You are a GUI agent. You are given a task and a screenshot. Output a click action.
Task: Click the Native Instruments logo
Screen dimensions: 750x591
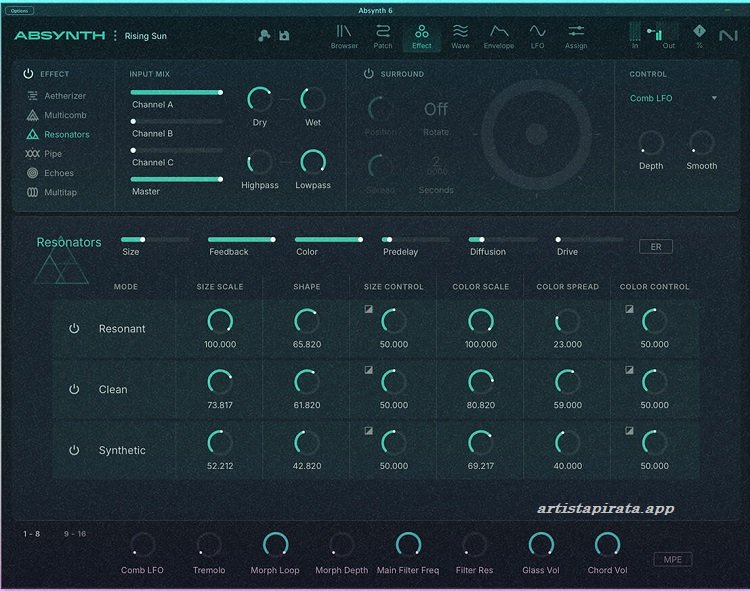point(728,35)
